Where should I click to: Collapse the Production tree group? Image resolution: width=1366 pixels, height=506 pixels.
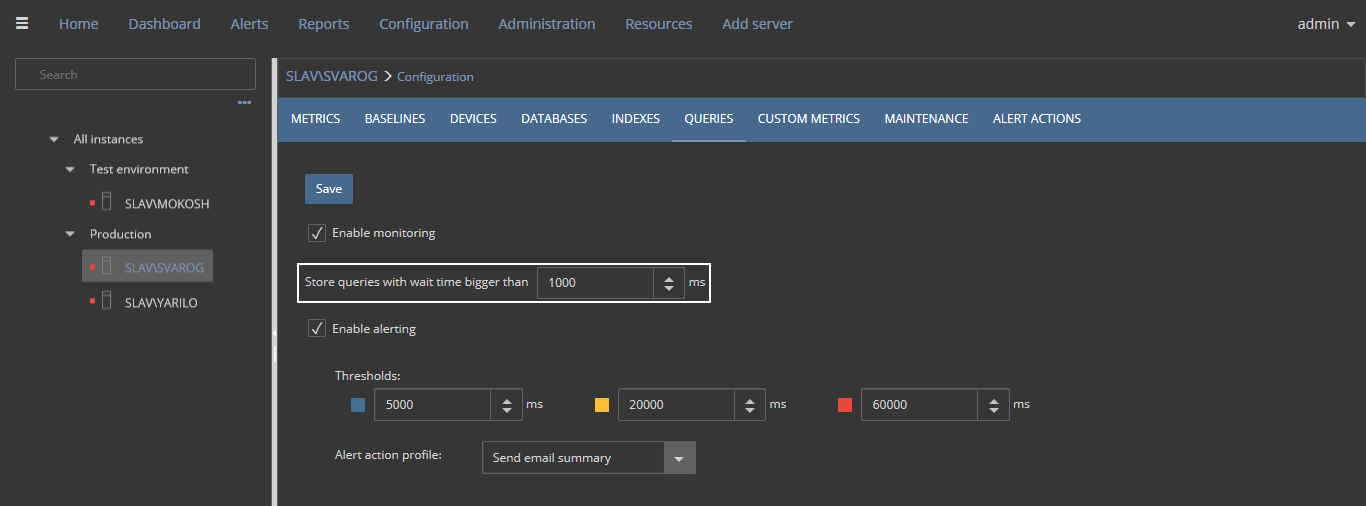tap(70, 234)
